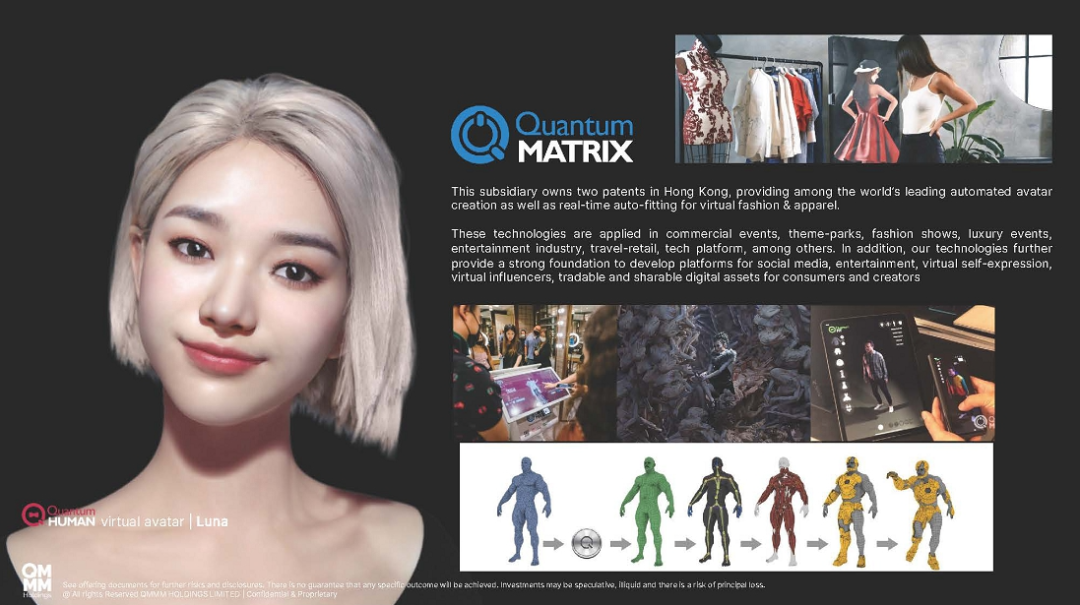Click the paragraph starting 'These technologies are applied'
Image resolution: width=1080 pixels, height=605 pixels.
751,256
